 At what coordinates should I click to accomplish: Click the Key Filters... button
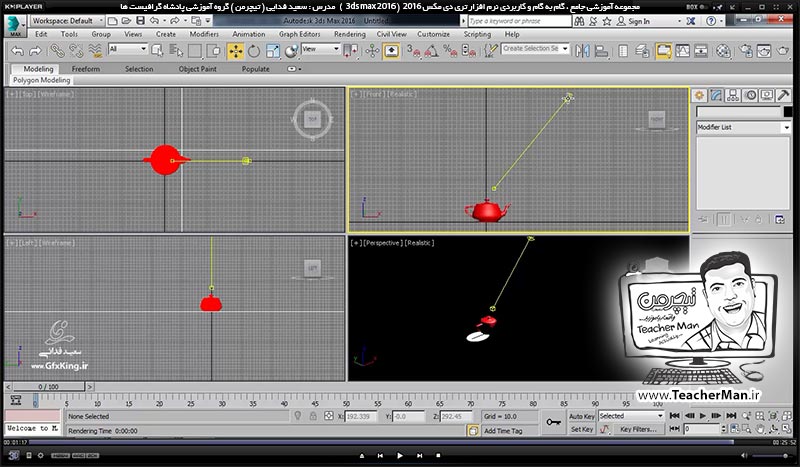(x=638, y=429)
